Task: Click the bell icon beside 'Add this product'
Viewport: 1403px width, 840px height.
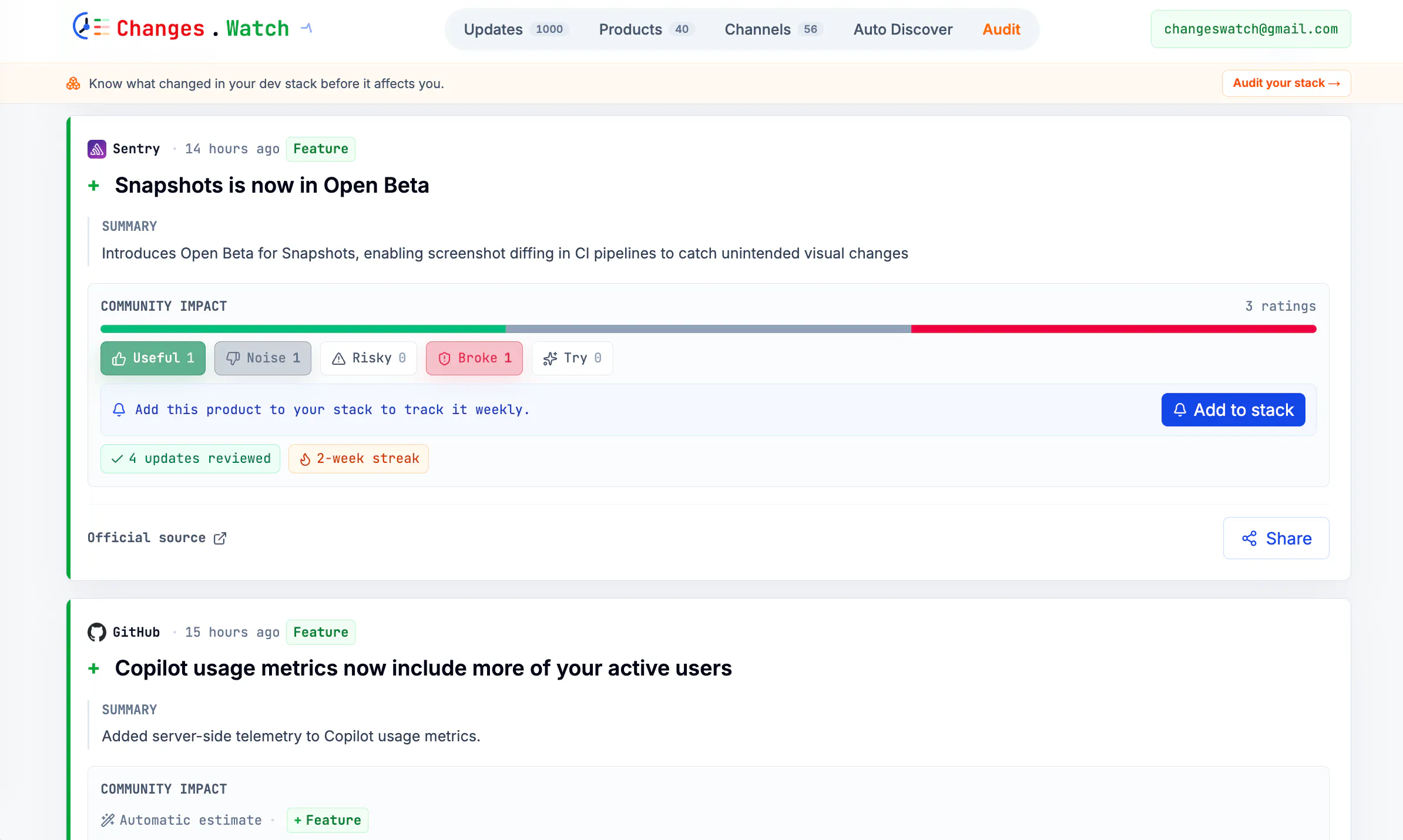Action: point(119,409)
